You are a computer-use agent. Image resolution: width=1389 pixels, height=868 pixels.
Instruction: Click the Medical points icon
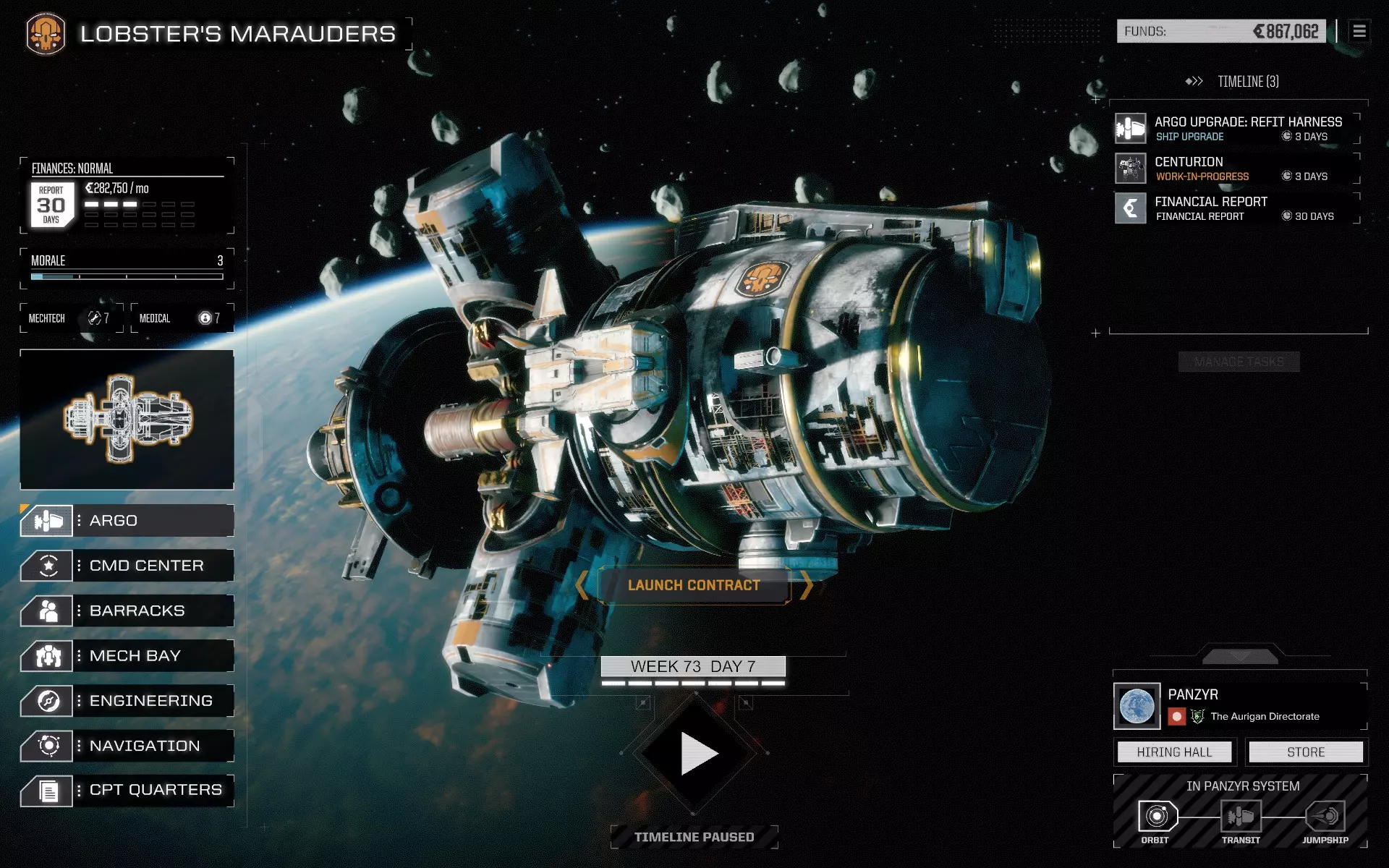(x=205, y=318)
